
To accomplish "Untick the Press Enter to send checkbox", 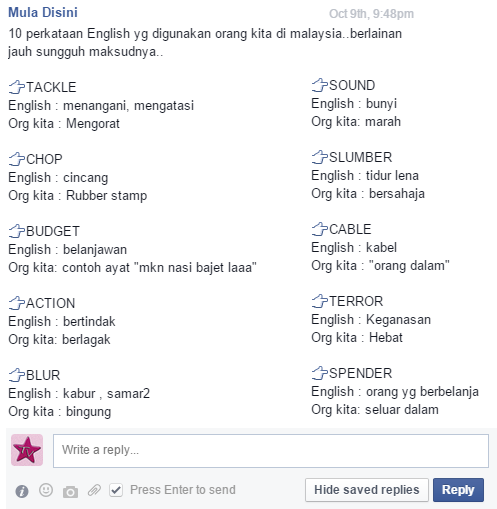I will pos(116,490).
